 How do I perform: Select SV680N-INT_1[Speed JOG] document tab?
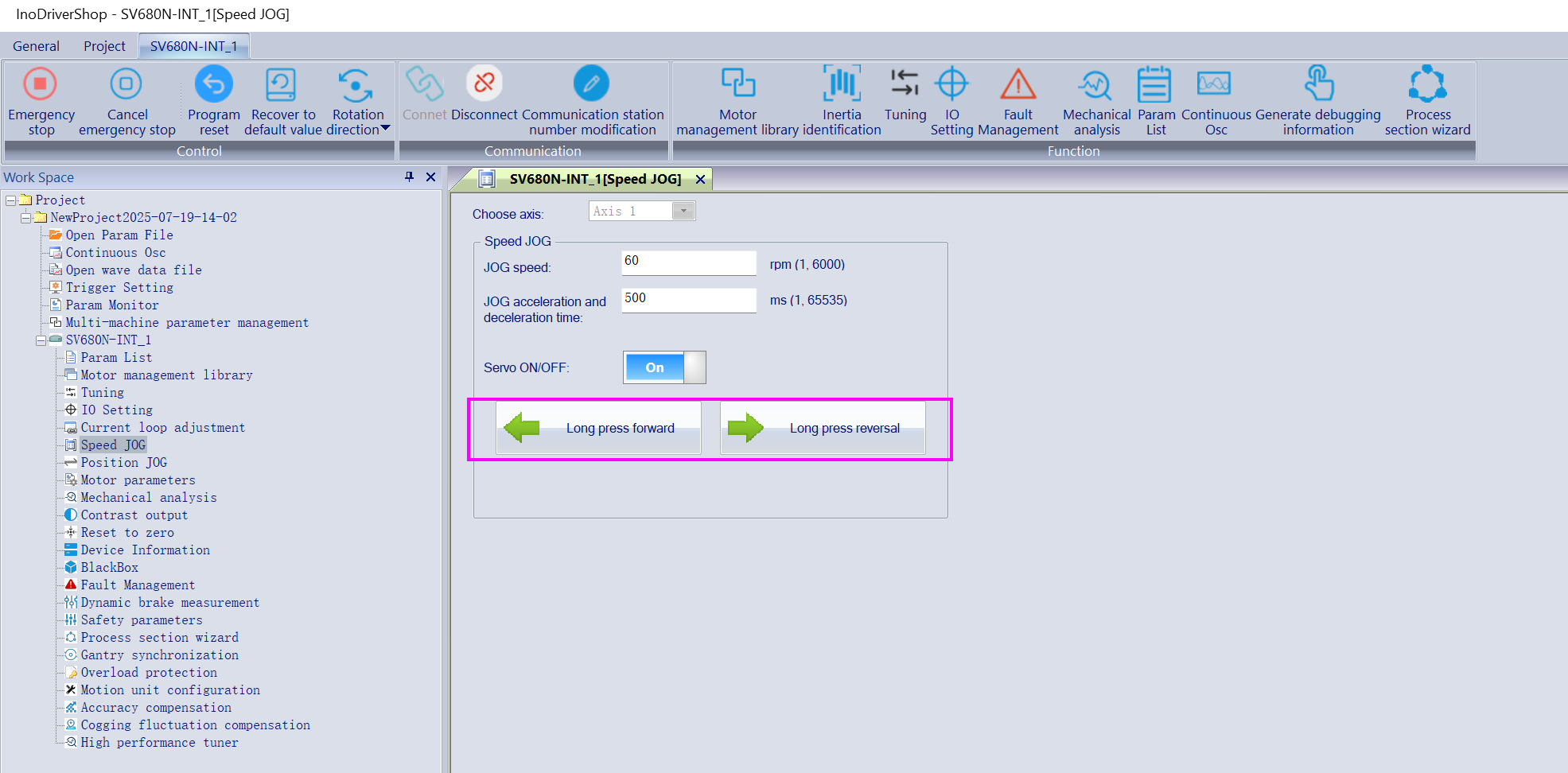pos(595,179)
